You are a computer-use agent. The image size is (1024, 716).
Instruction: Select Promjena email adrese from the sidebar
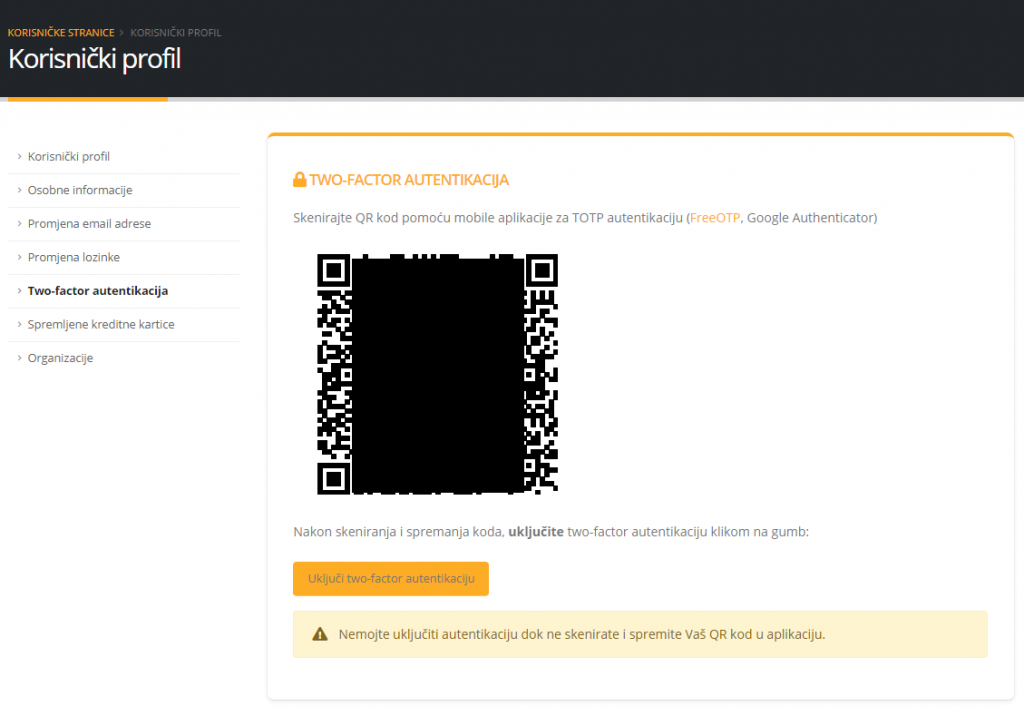pyautogui.click(x=89, y=224)
